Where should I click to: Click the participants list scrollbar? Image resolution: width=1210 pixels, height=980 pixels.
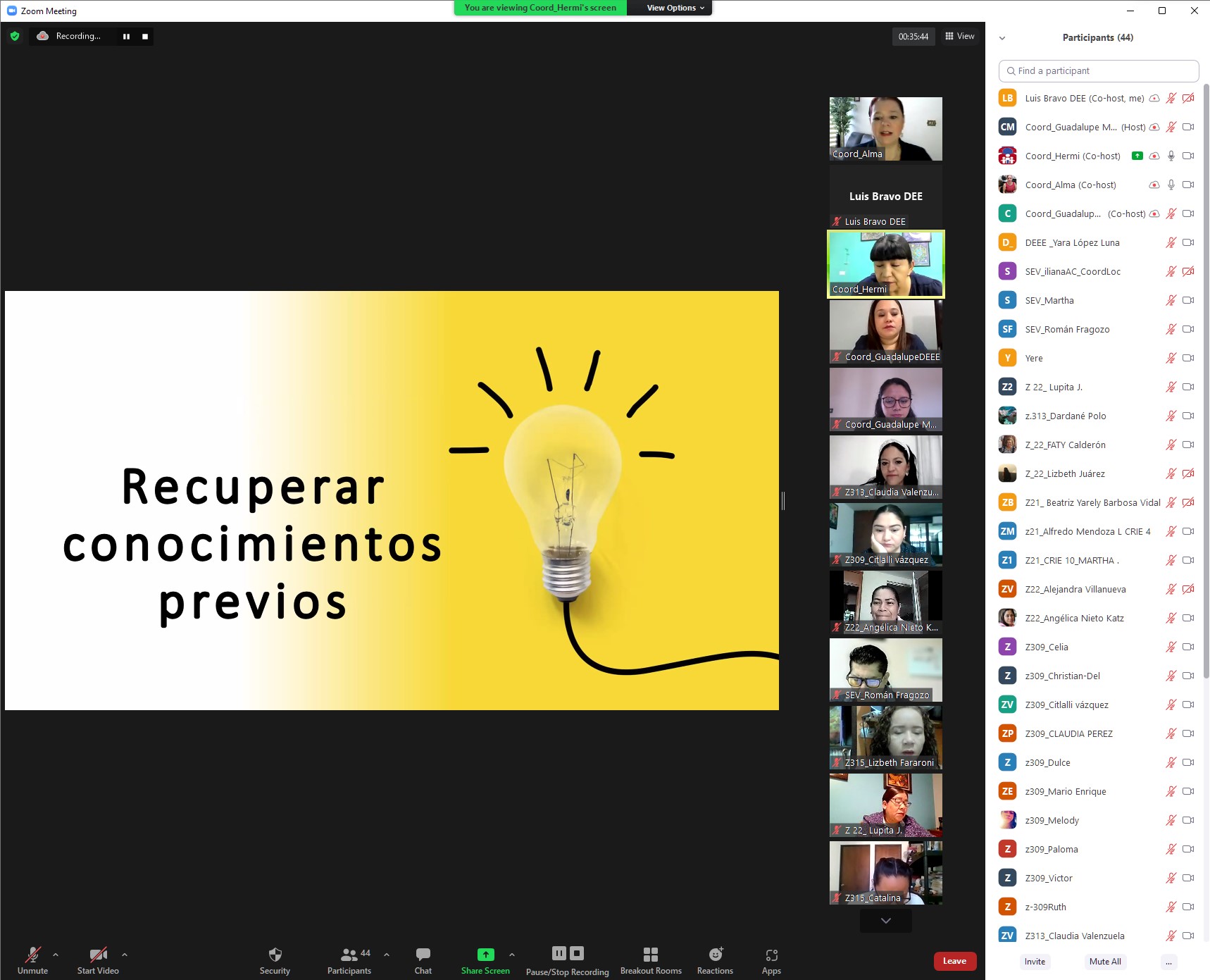(x=1206, y=380)
